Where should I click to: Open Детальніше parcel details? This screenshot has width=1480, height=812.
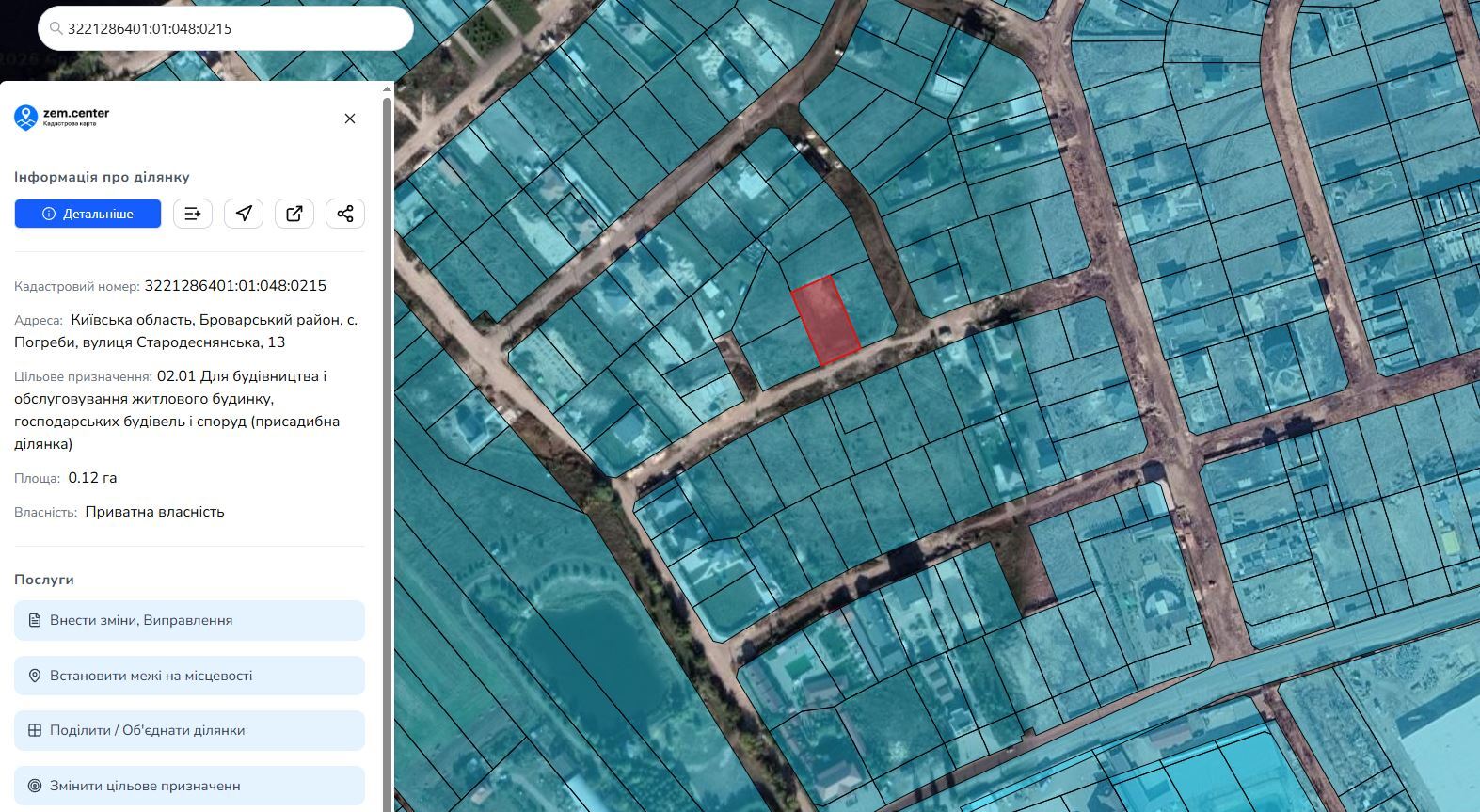pyautogui.click(x=88, y=214)
